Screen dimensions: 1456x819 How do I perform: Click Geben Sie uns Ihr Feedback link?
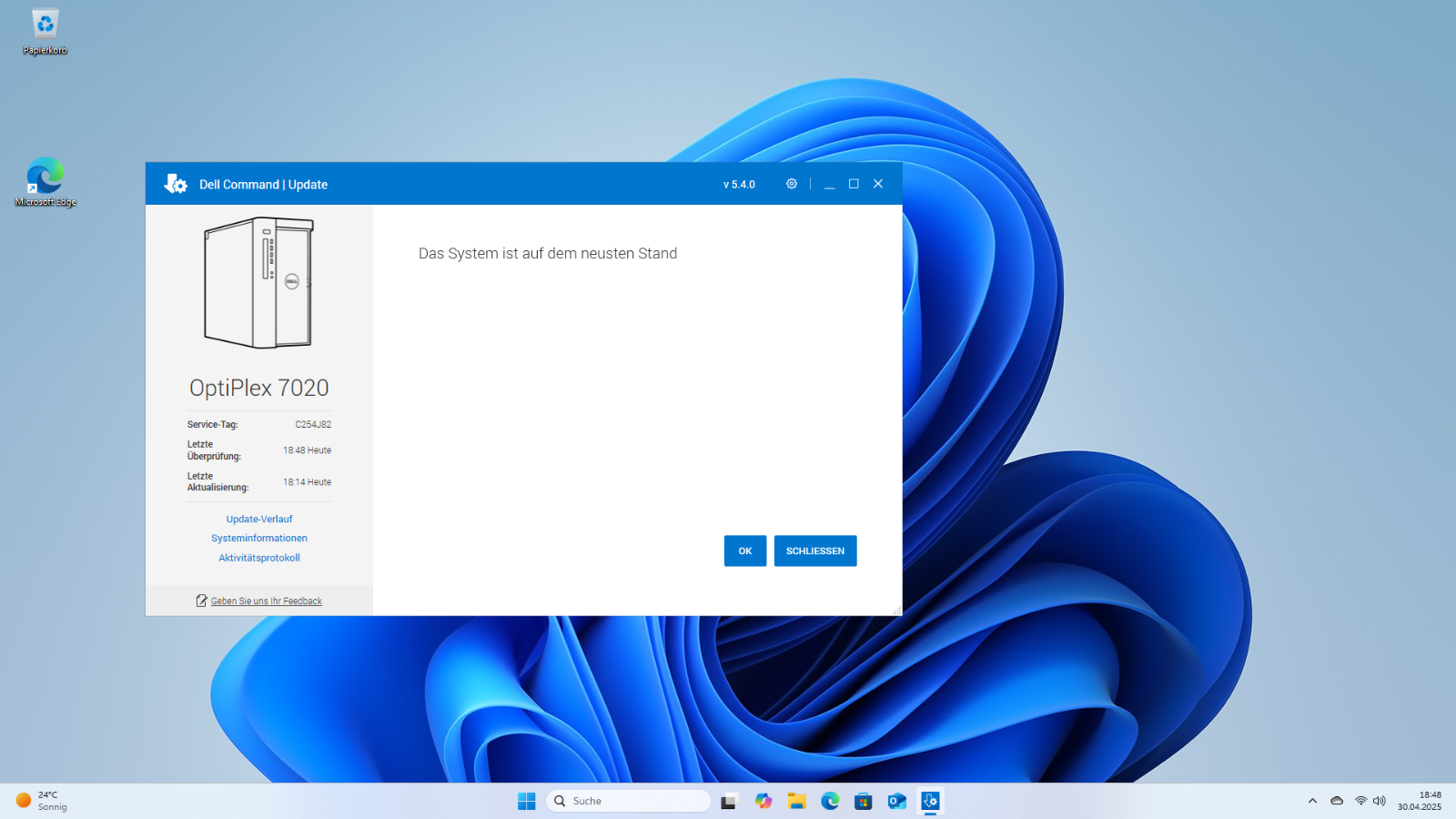pyautogui.click(x=267, y=601)
